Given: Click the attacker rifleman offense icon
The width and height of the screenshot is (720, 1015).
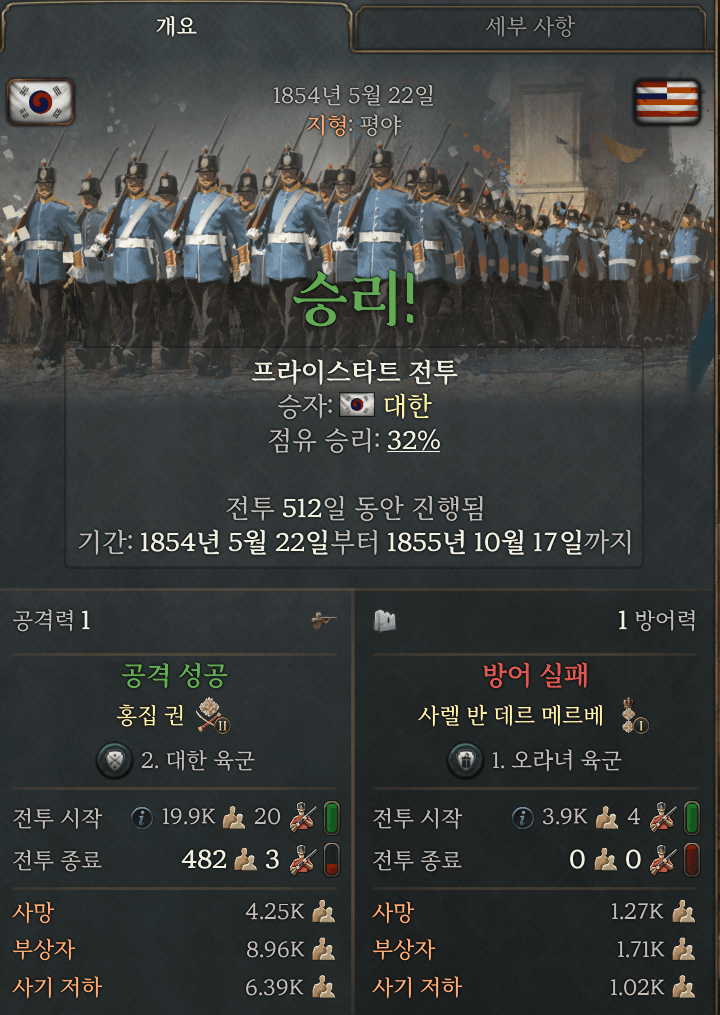Looking at the screenshot, I should point(324,621).
